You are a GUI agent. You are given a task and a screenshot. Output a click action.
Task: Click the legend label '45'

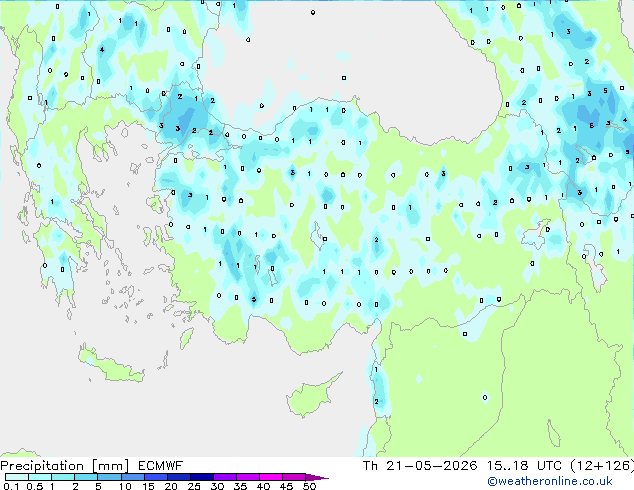pyautogui.click(x=286, y=486)
